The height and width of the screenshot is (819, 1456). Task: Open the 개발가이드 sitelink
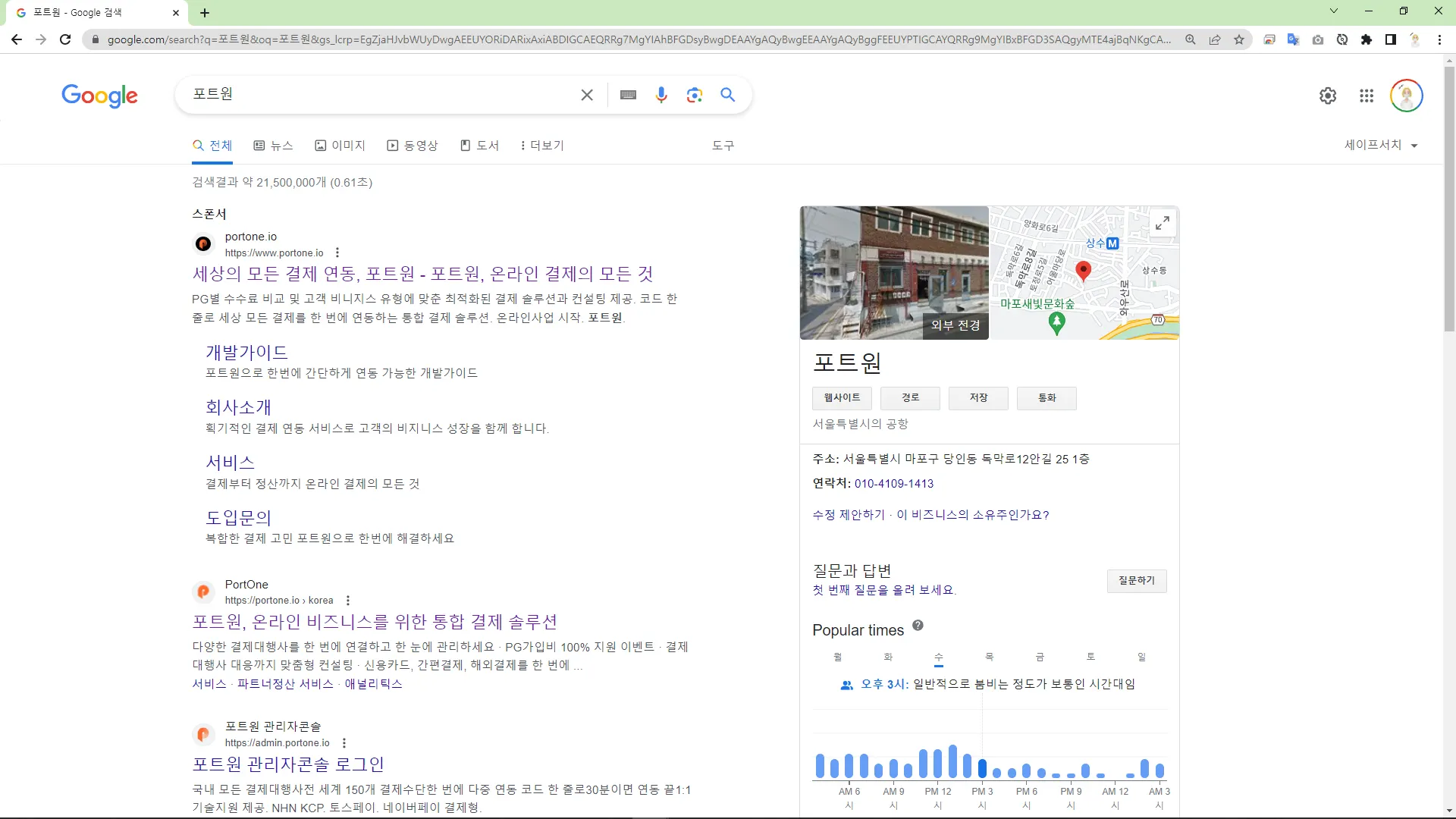click(246, 353)
